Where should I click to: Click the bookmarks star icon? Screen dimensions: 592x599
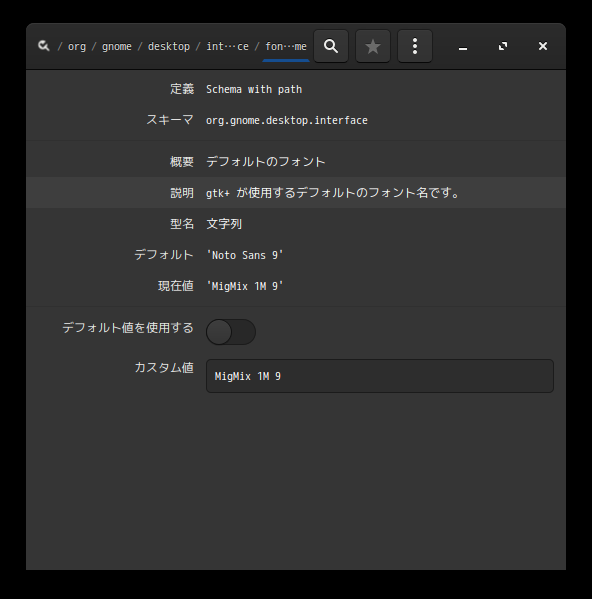[373, 46]
